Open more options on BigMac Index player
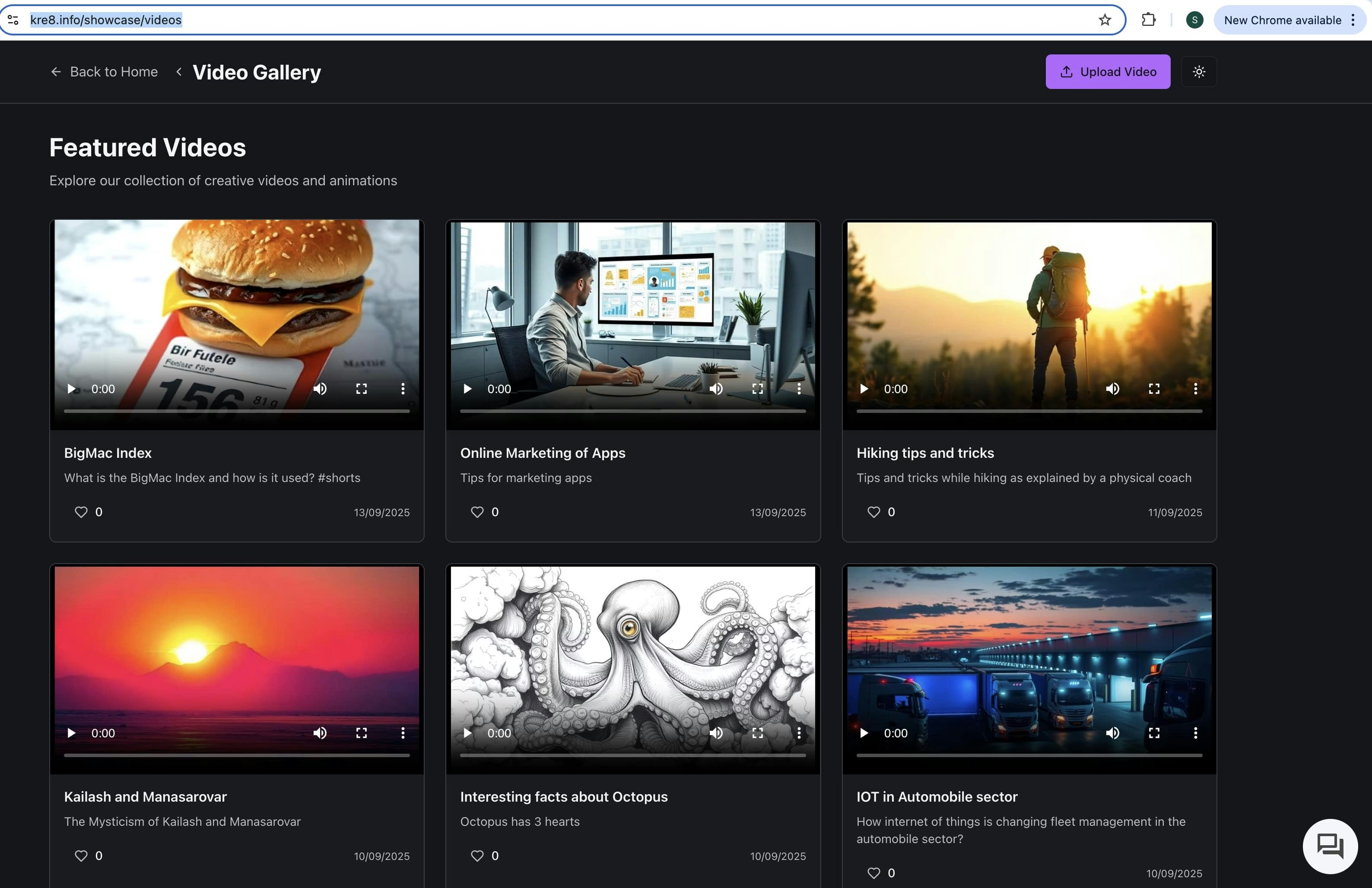The width and height of the screenshot is (1372, 888). (402, 388)
